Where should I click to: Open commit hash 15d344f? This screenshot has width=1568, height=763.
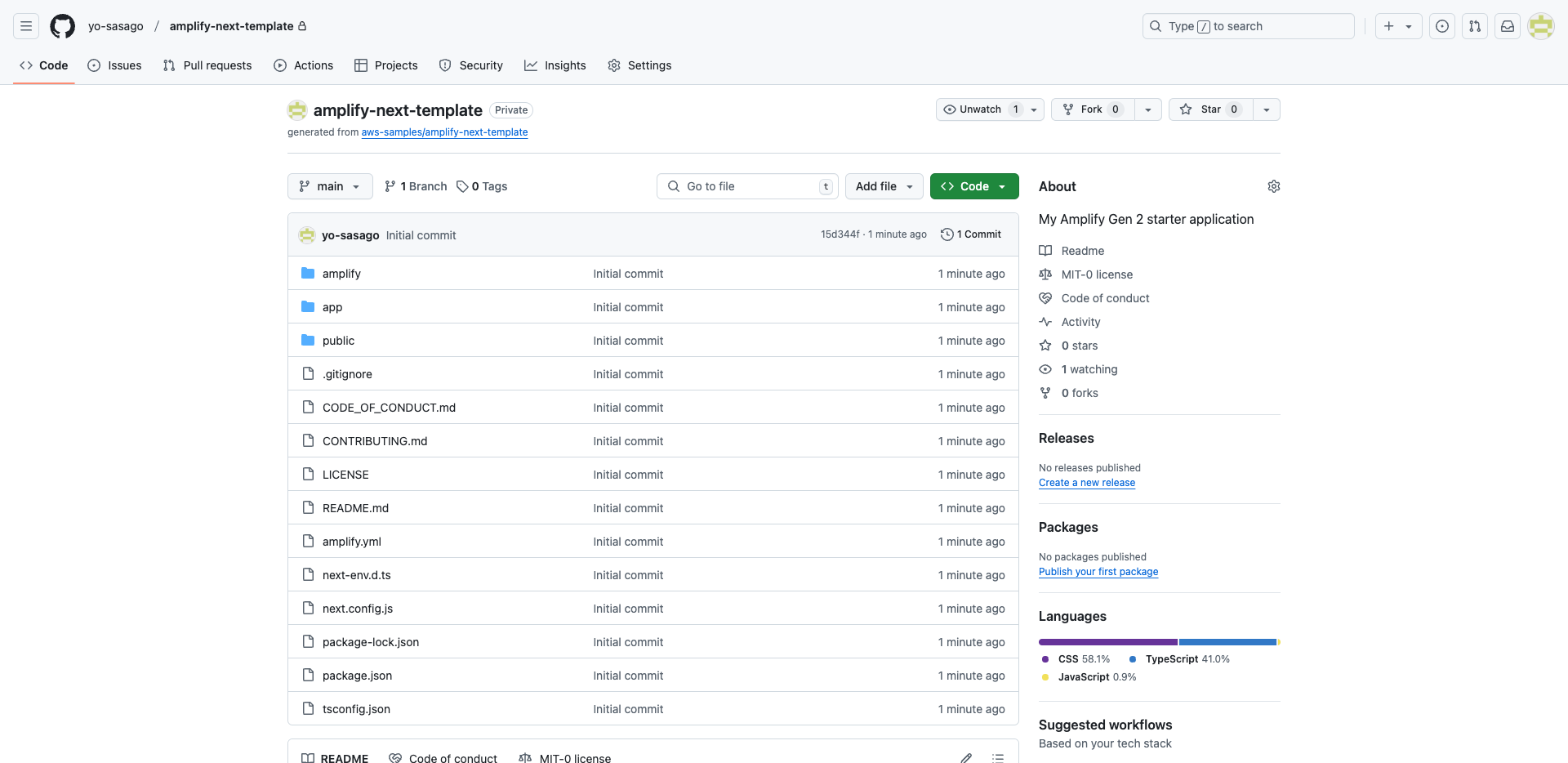(x=840, y=234)
